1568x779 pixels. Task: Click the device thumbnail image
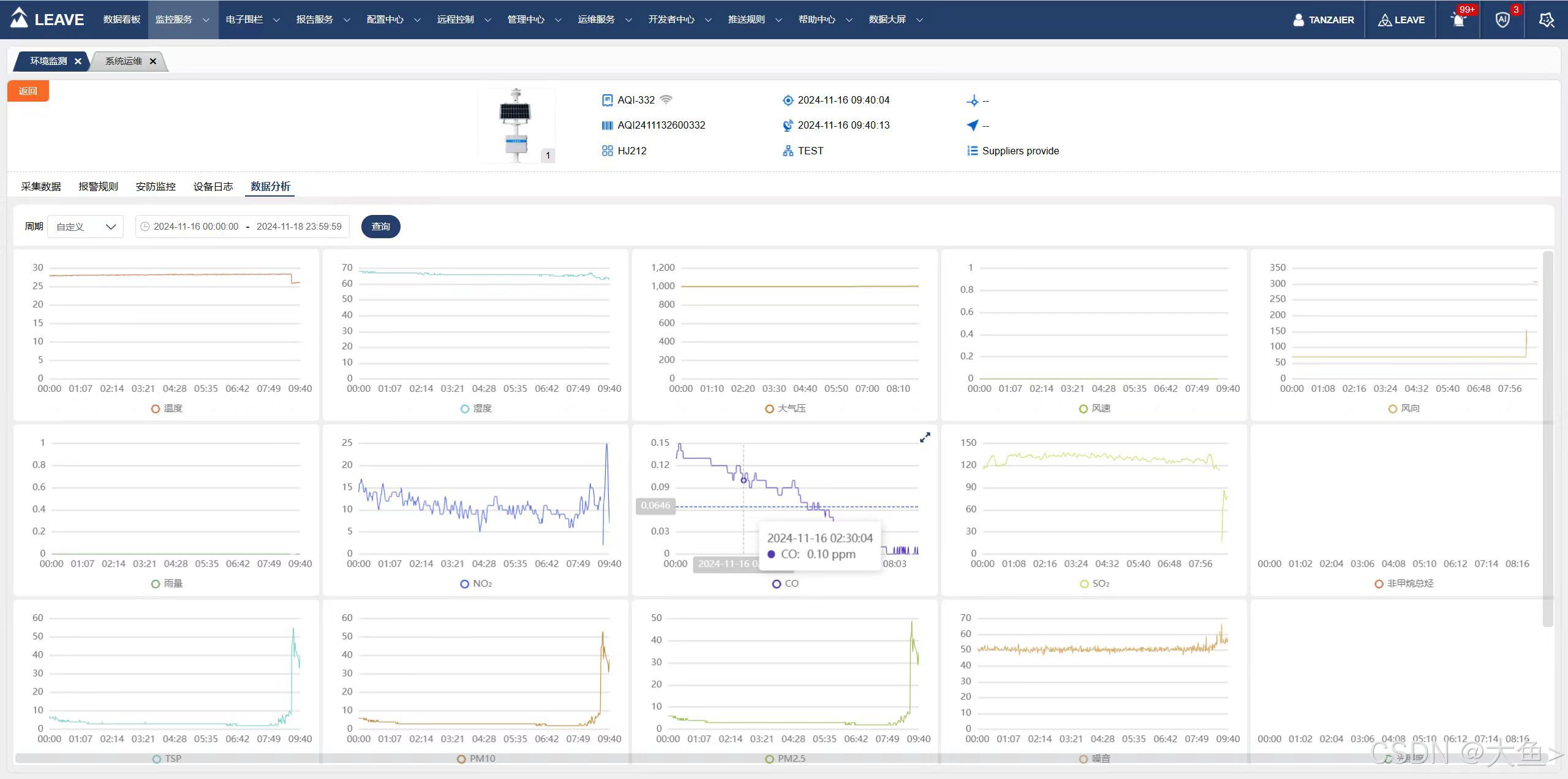coord(516,126)
